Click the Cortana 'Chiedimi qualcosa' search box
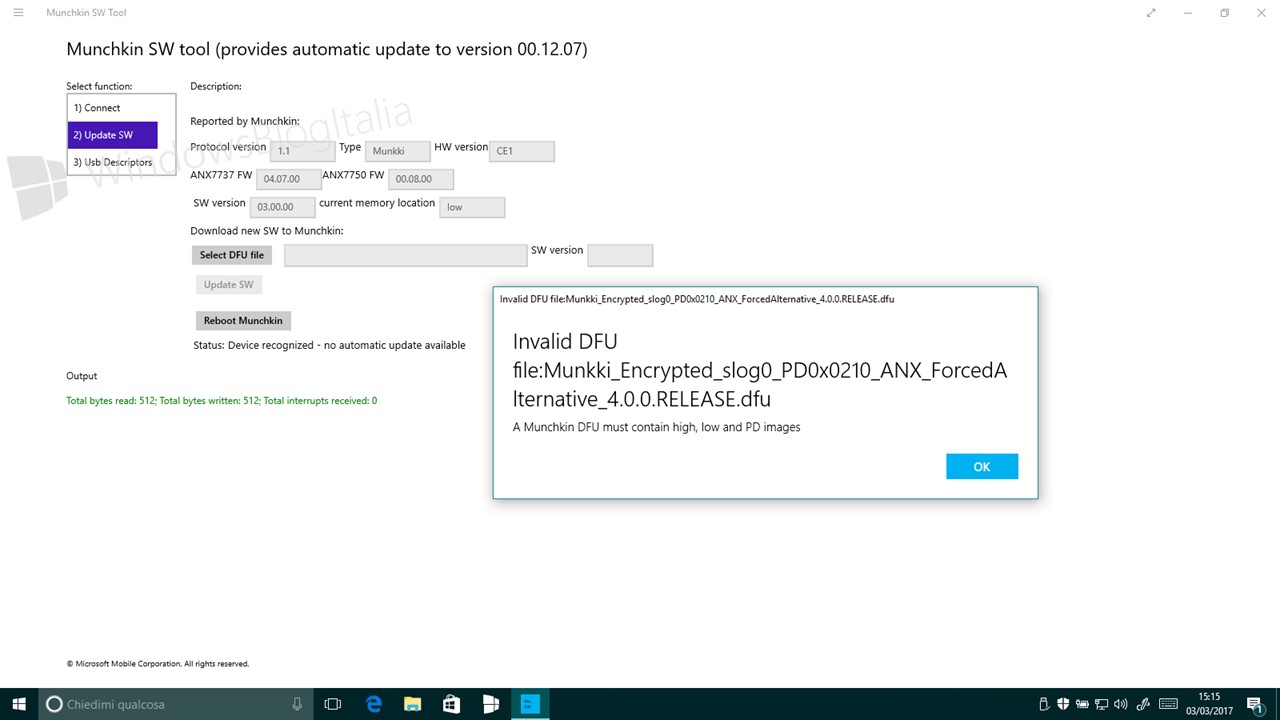This screenshot has height=720, width=1280. pyautogui.click(x=176, y=704)
